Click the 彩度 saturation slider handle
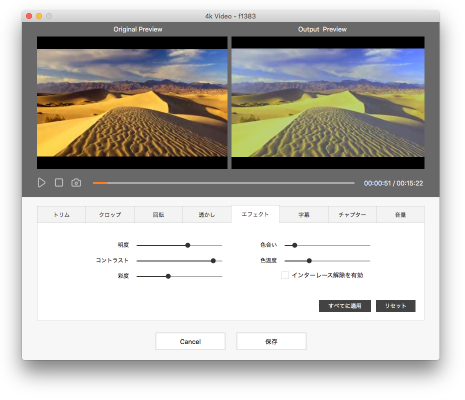This screenshot has width=465, height=400. (168, 276)
